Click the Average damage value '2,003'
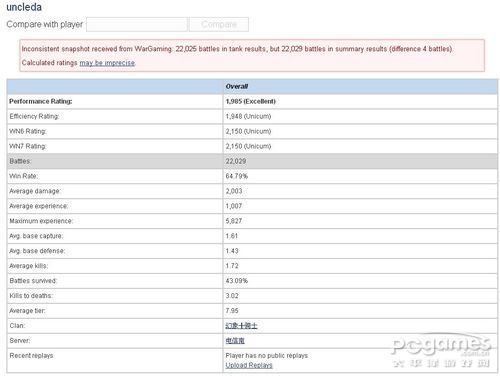Image resolution: width=500 pixels, height=376 pixels. [x=234, y=191]
